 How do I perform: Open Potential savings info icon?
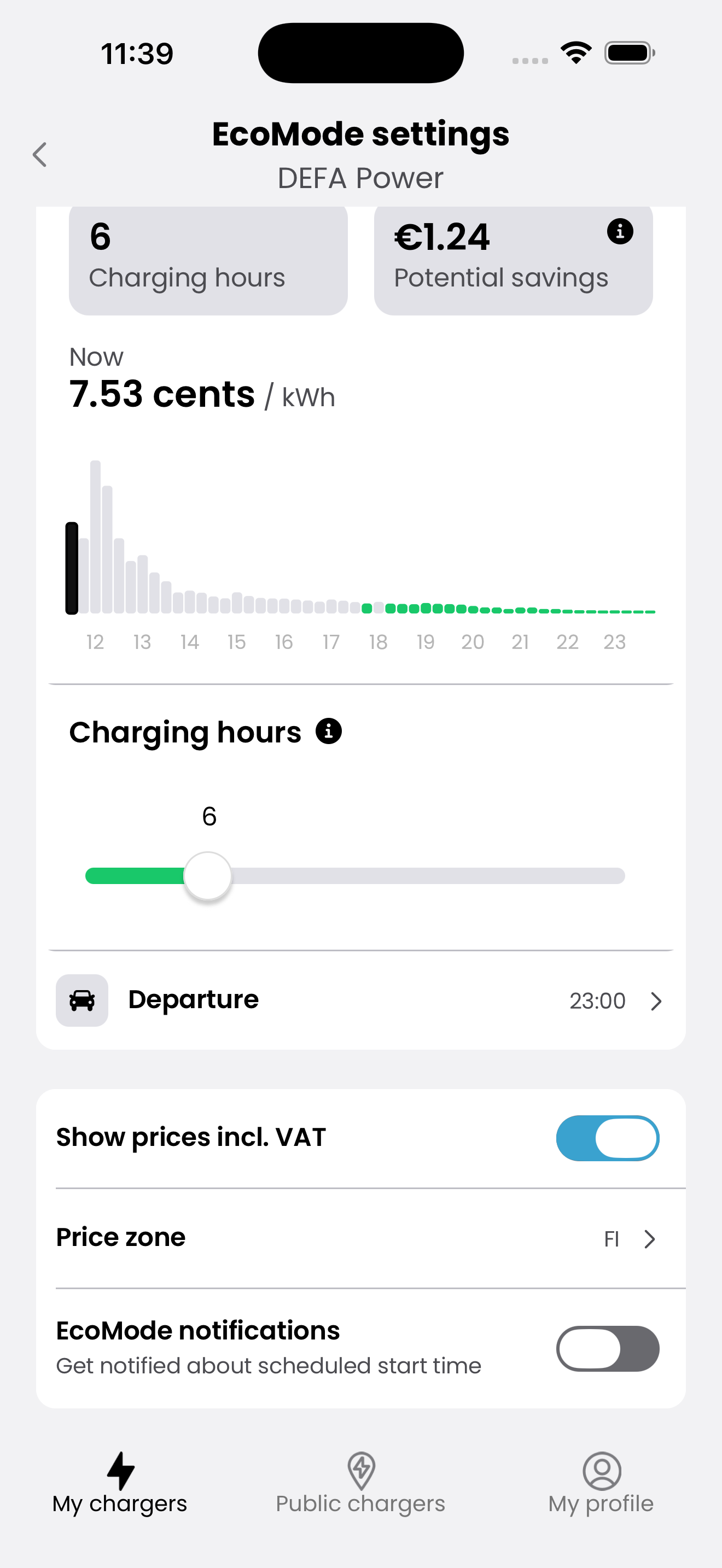(x=620, y=232)
